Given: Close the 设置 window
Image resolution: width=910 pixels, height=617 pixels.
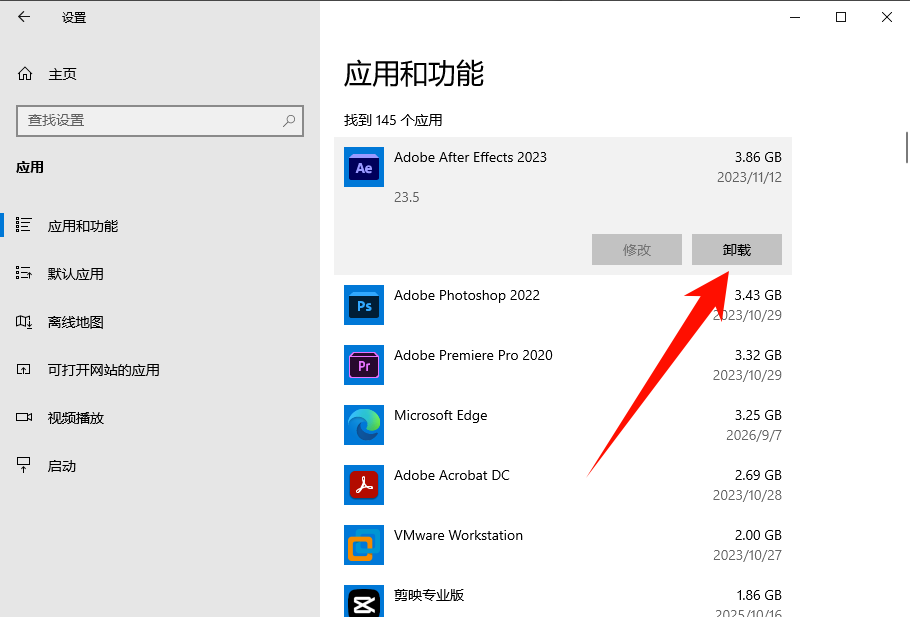Looking at the screenshot, I should point(886,17).
